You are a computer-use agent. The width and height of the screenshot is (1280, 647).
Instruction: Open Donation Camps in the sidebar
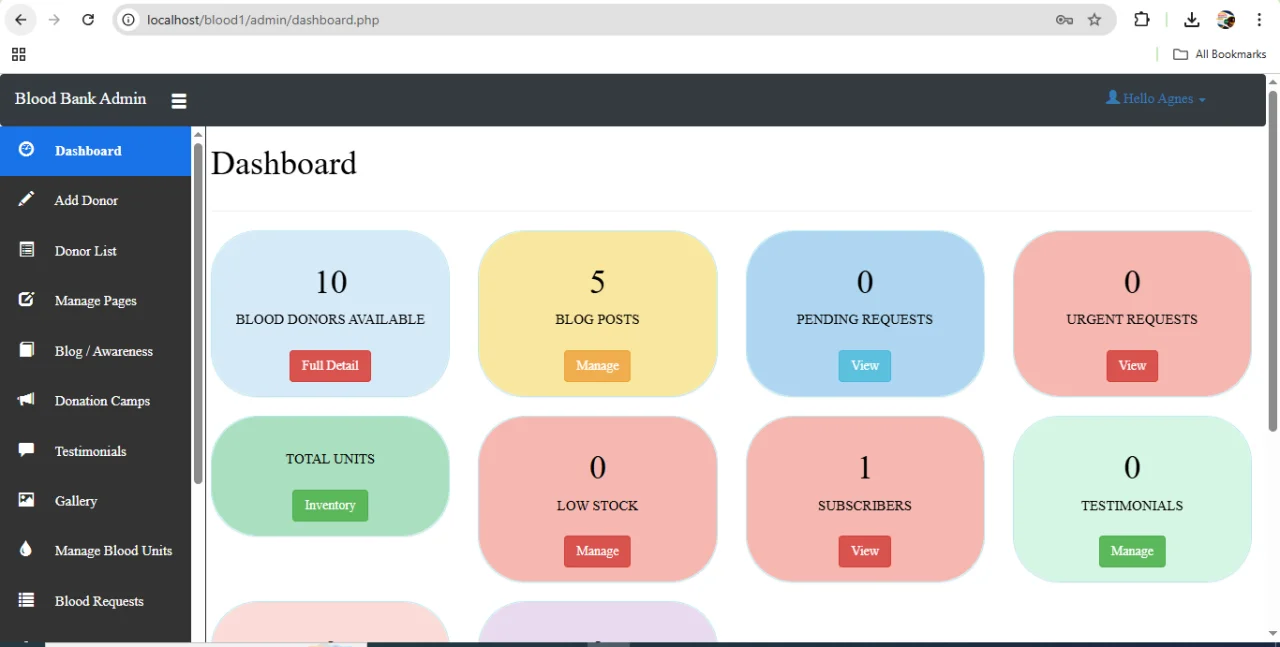(x=95, y=401)
